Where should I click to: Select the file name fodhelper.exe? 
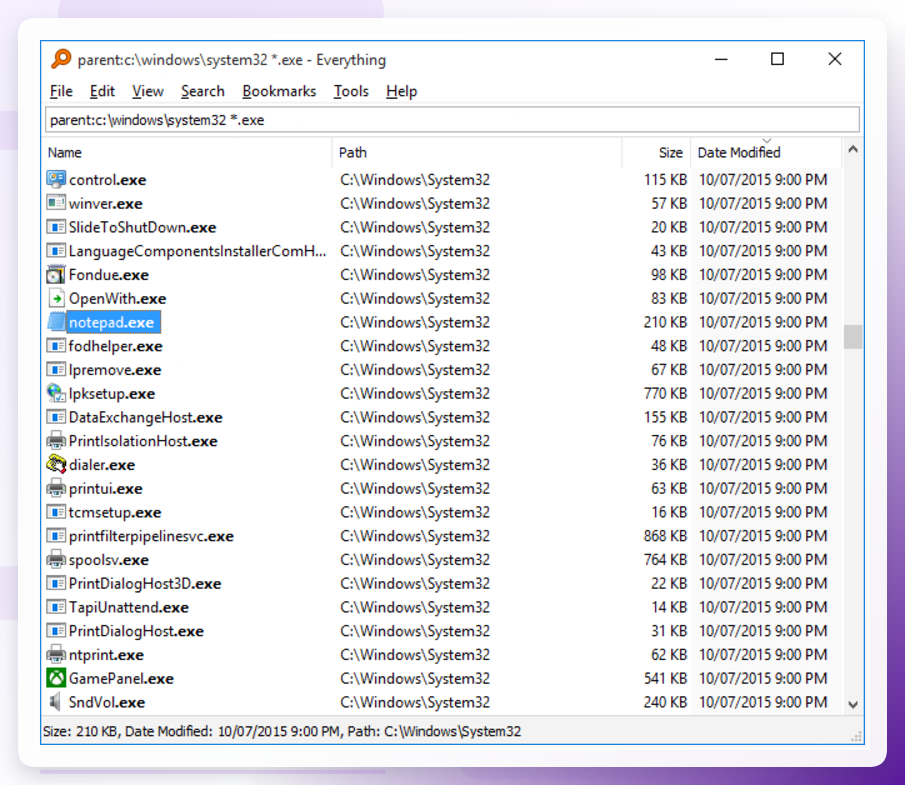tap(115, 346)
